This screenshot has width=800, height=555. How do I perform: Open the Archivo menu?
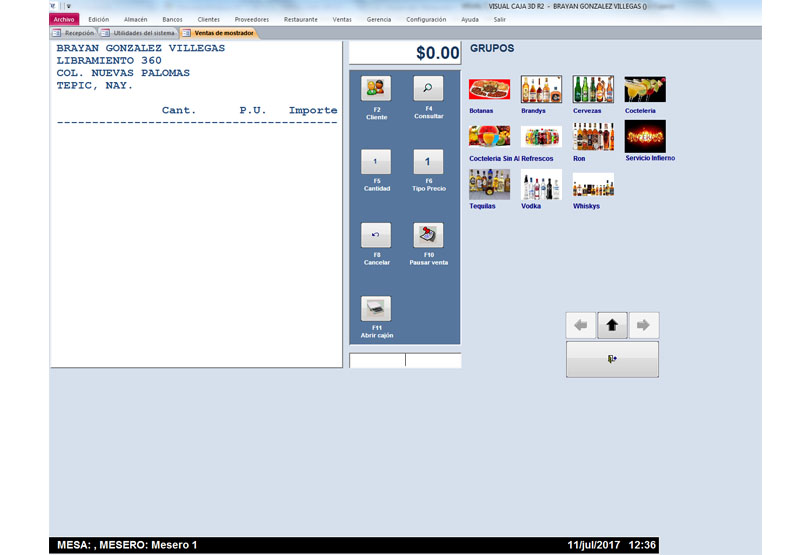coord(63,19)
